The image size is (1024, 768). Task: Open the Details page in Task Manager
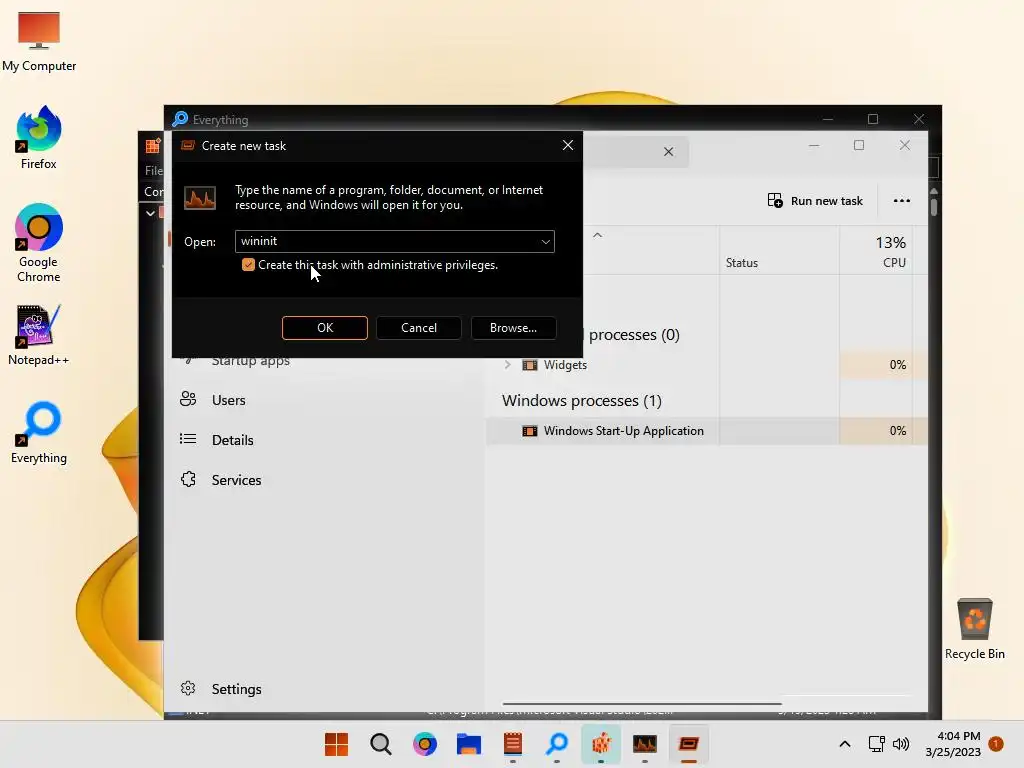tap(232, 440)
